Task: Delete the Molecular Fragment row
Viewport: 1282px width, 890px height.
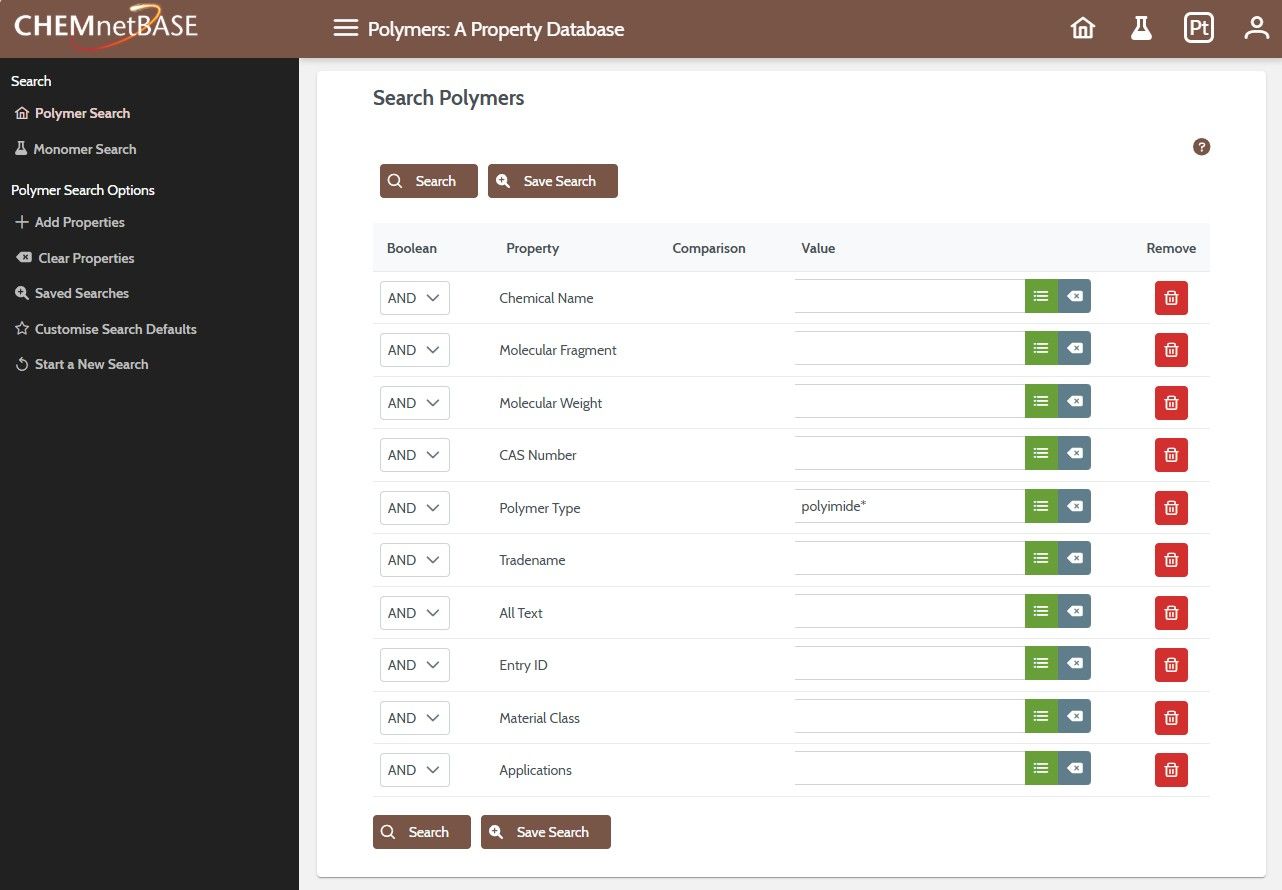Action: (1171, 350)
